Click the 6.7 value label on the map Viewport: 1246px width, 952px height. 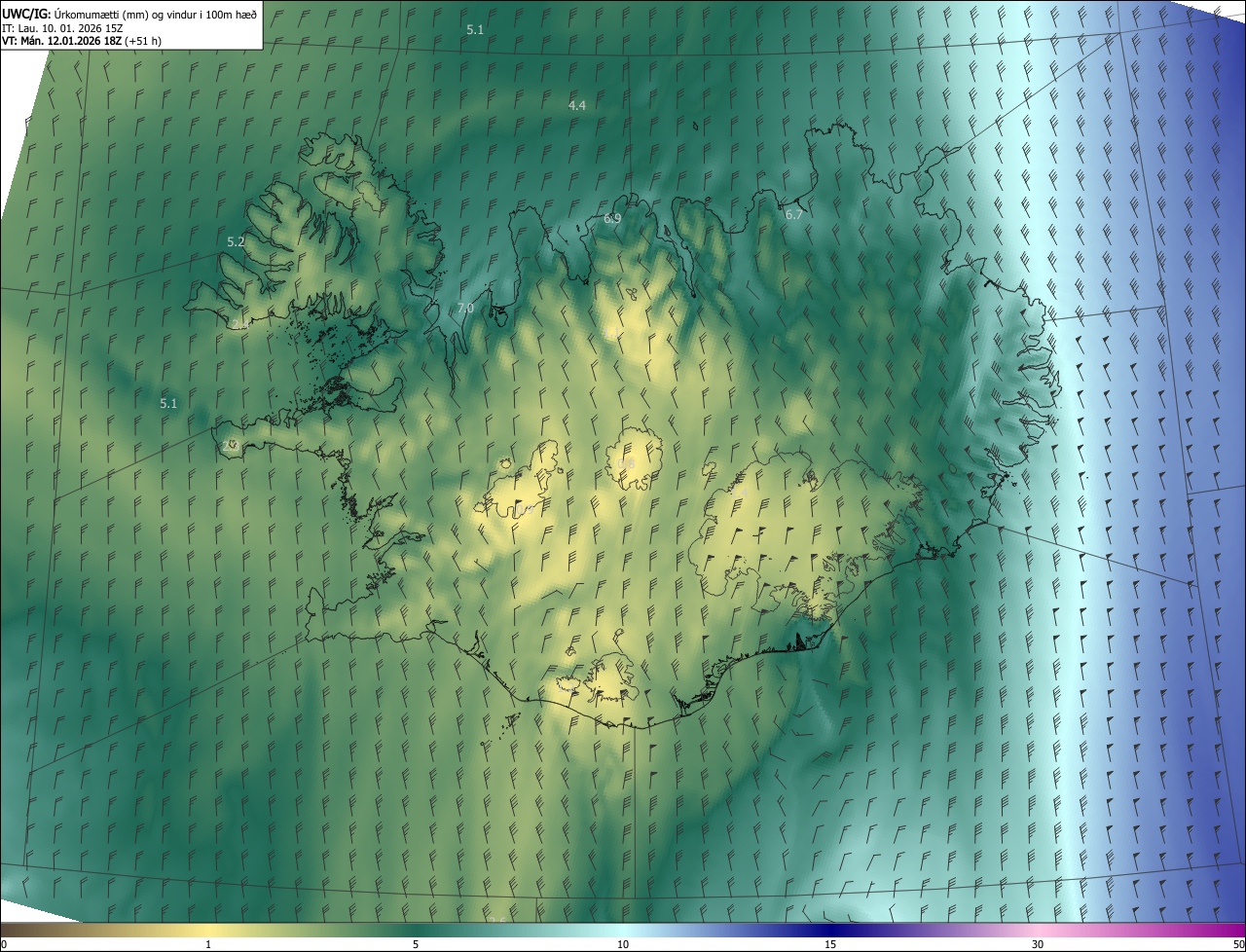coord(794,215)
